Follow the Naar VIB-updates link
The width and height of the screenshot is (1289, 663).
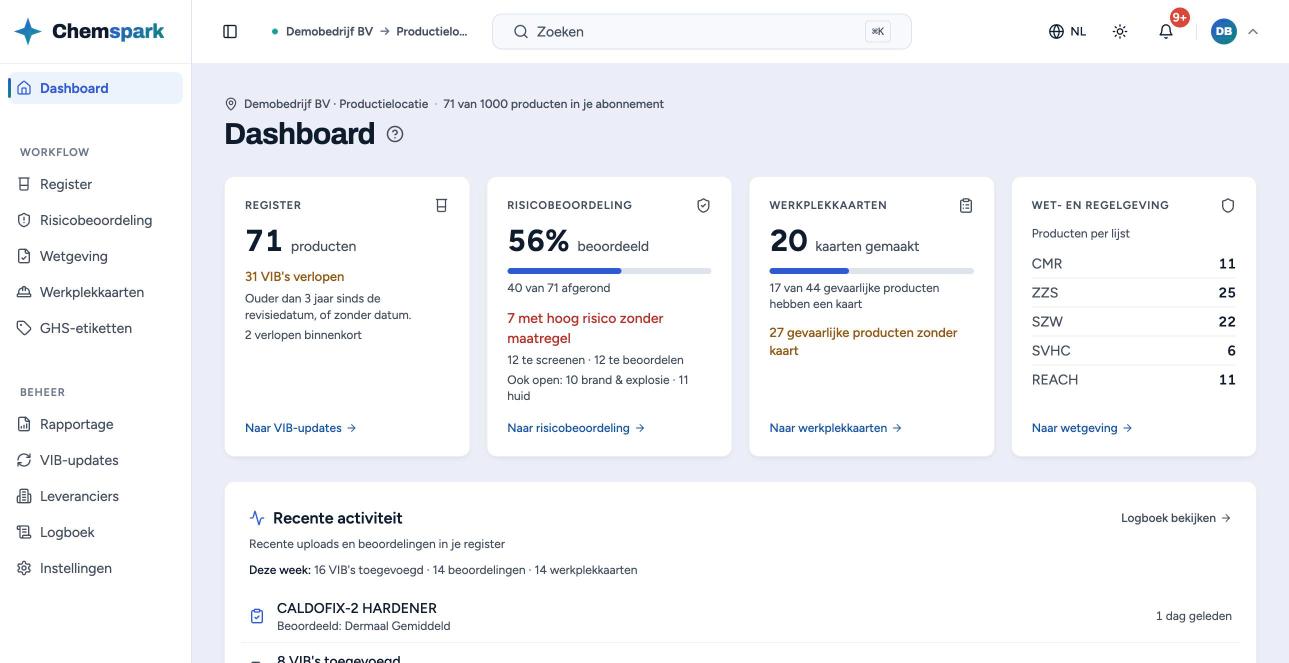301,428
